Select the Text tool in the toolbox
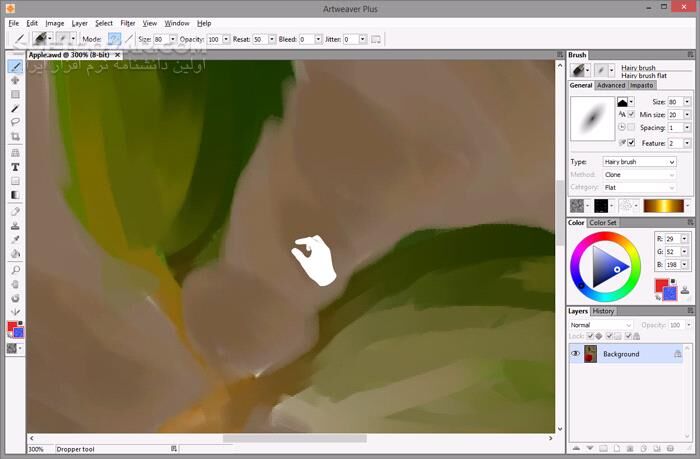Viewport: 700px width, 459px height. pos(16,167)
